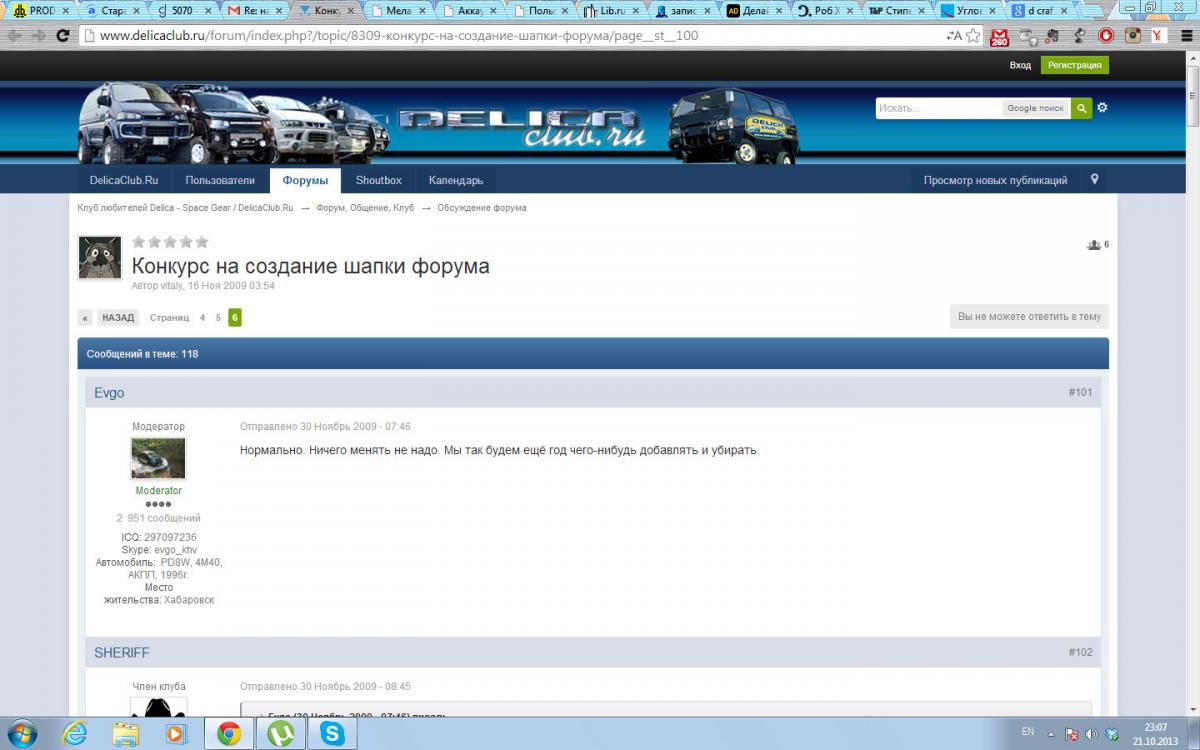Open the Календарь navigation tab
Image resolution: width=1200 pixels, height=750 pixels.
[x=455, y=180]
